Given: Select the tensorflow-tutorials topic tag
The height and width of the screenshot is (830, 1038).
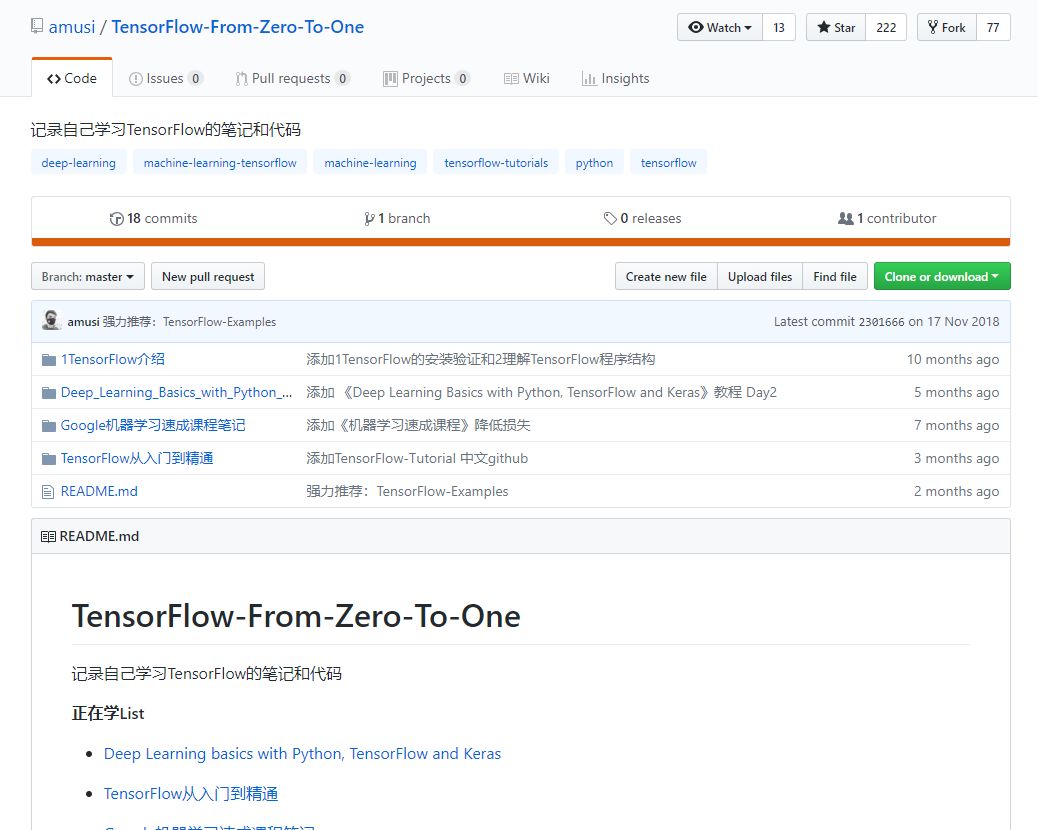Looking at the screenshot, I should pyautogui.click(x=496, y=163).
